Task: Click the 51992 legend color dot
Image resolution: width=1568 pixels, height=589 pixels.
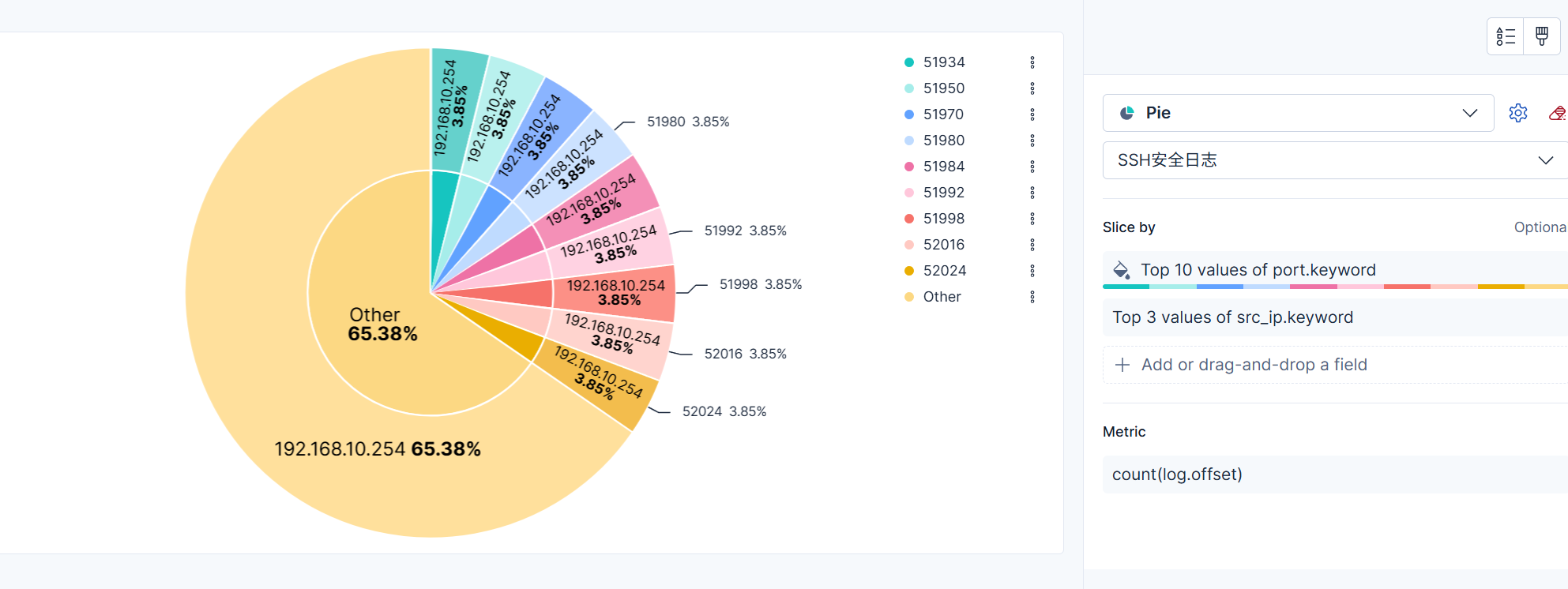Action: tap(909, 193)
